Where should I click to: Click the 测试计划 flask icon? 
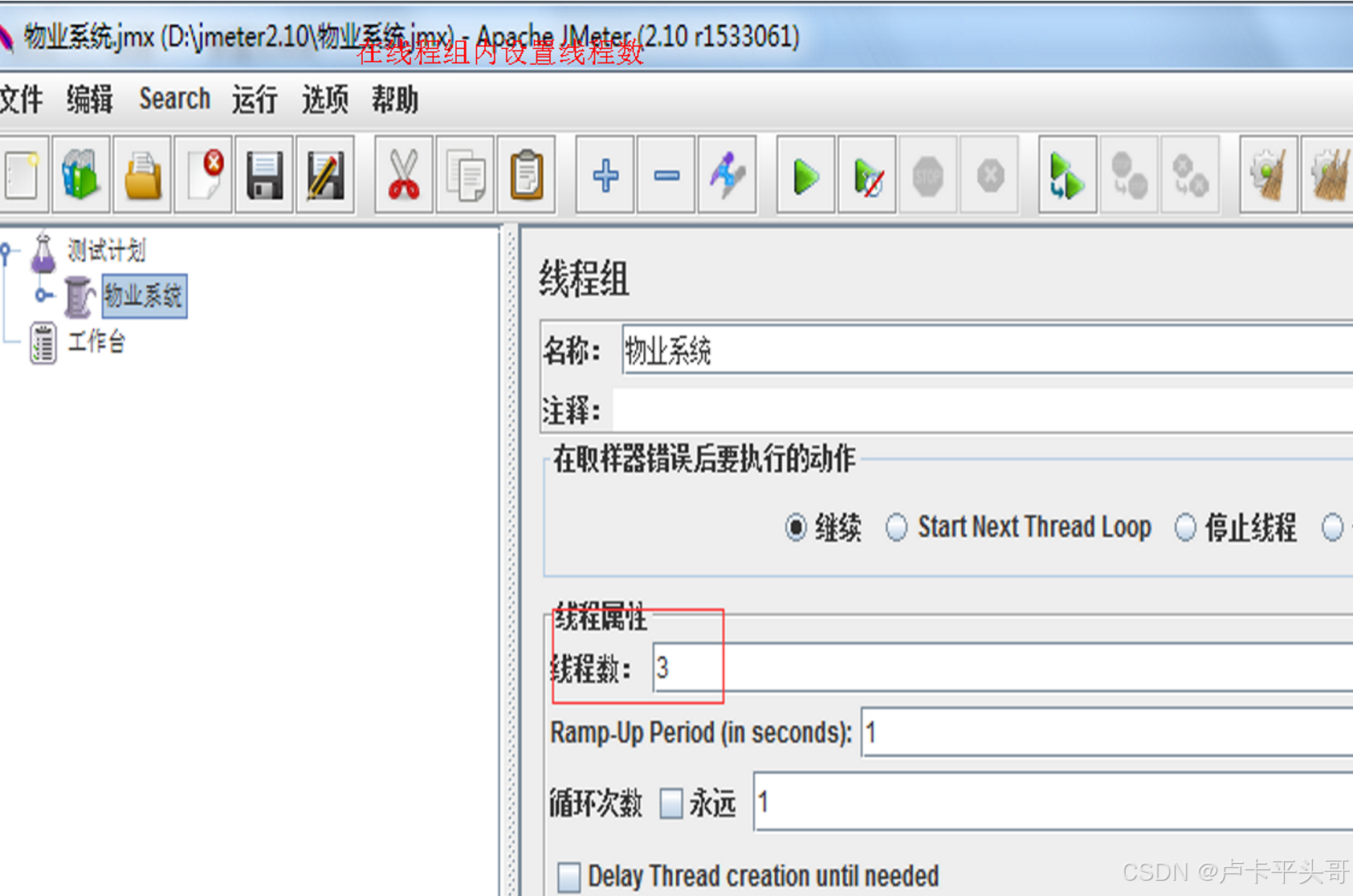point(43,251)
